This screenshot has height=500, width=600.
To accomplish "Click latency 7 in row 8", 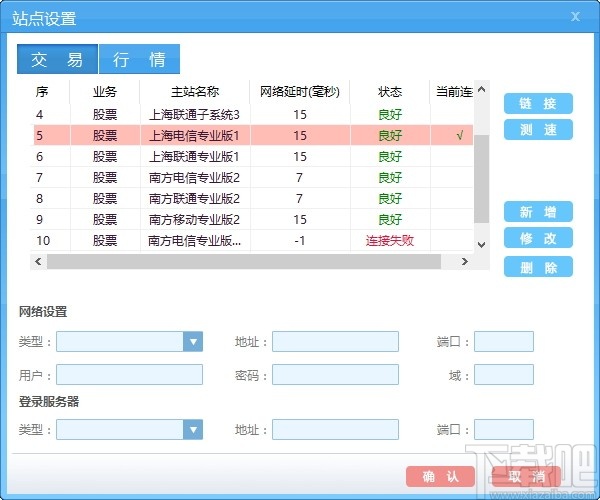I will click(299, 199).
